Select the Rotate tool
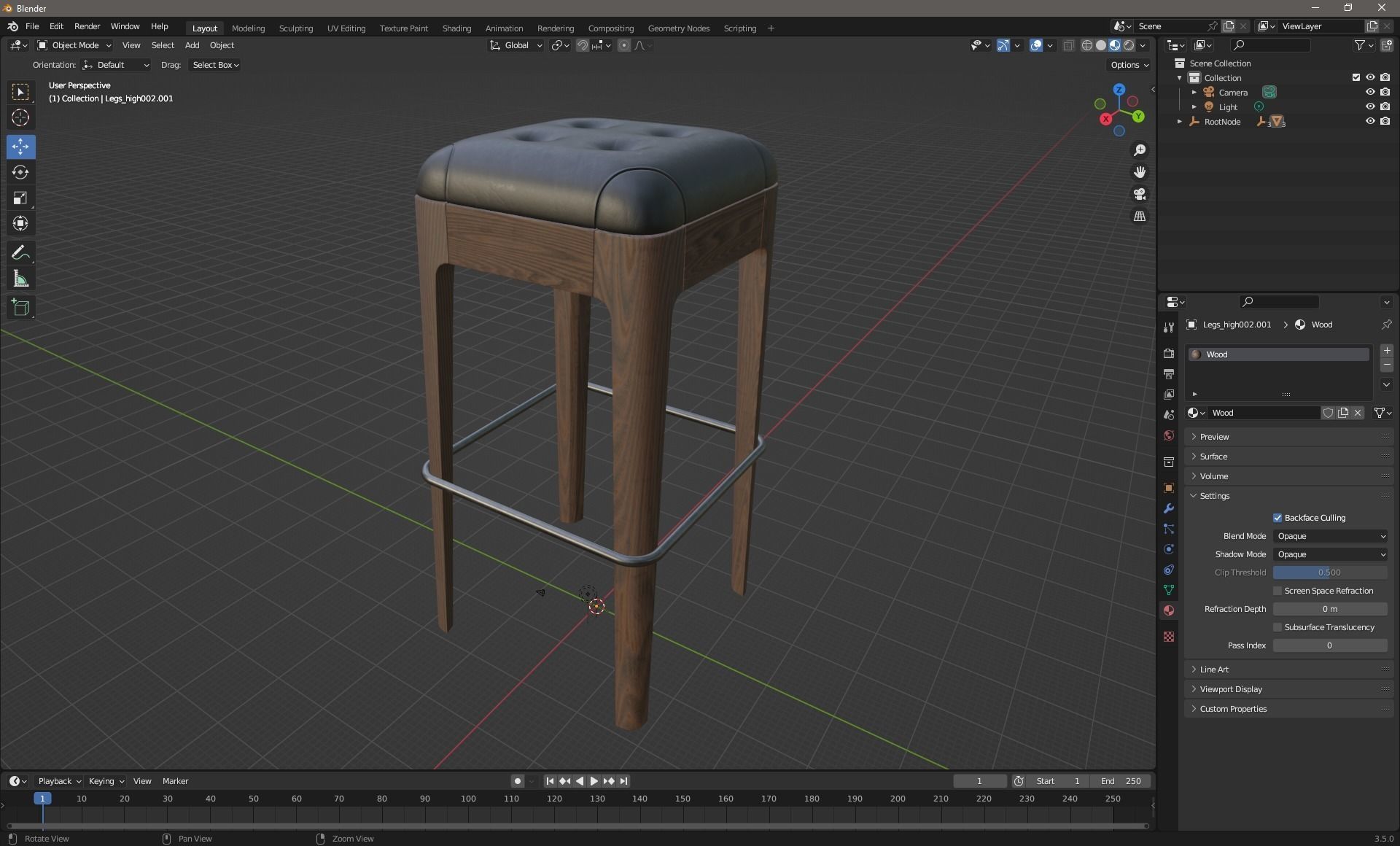Screen dimensions: 1400x846 pos(20,172)
